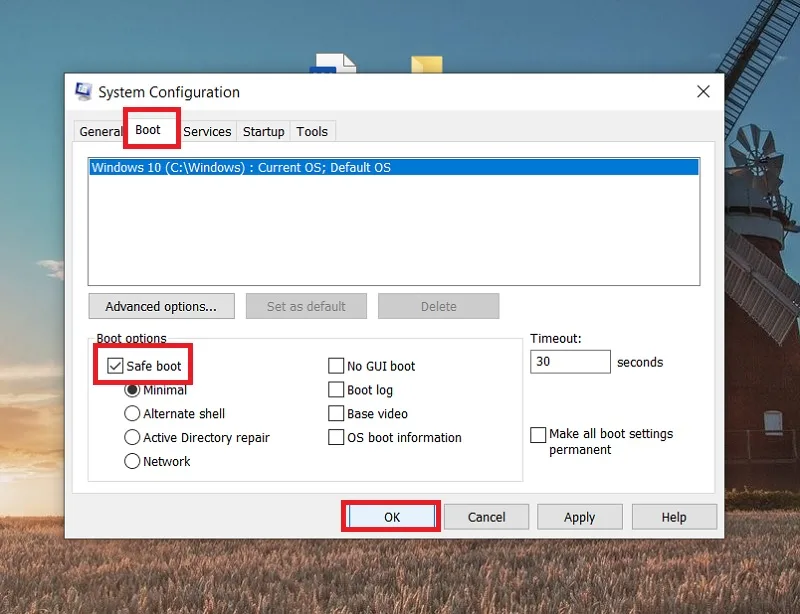Enable Base video option
The image size is (800, 614).
coord(336,413)
